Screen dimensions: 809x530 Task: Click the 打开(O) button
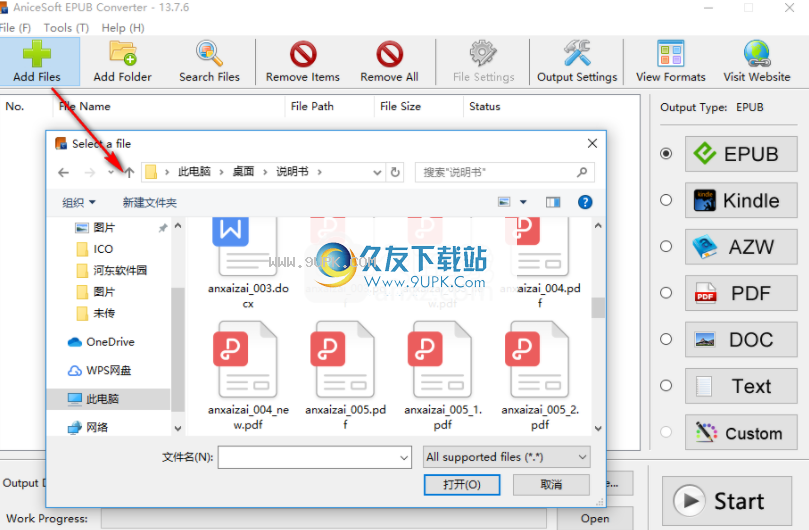462,485
